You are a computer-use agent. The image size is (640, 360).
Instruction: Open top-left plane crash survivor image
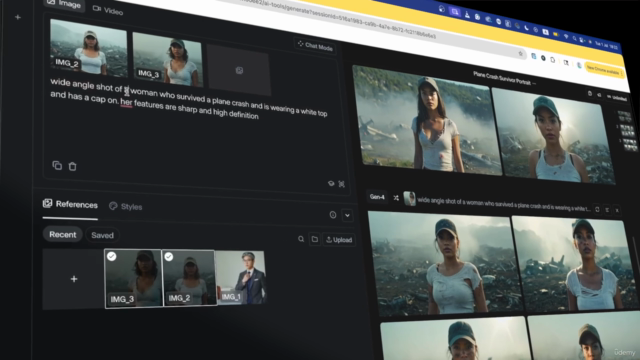(427, 121)
